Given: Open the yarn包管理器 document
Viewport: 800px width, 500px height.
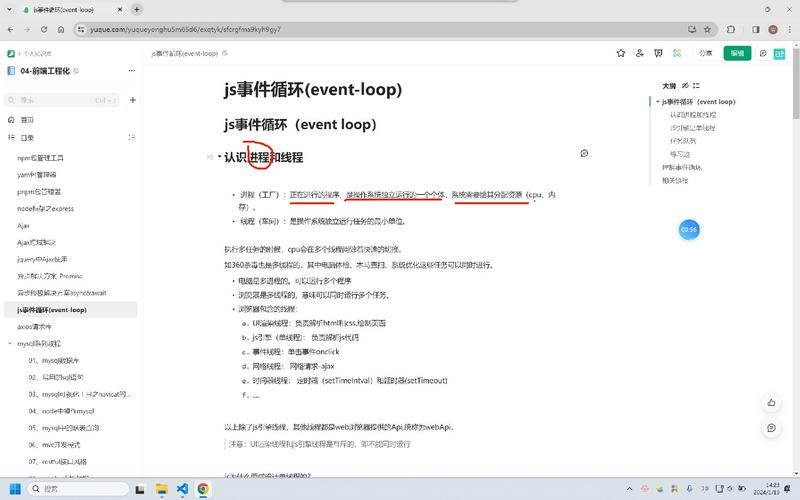Looking at the screenshot, I should (37, 175).
